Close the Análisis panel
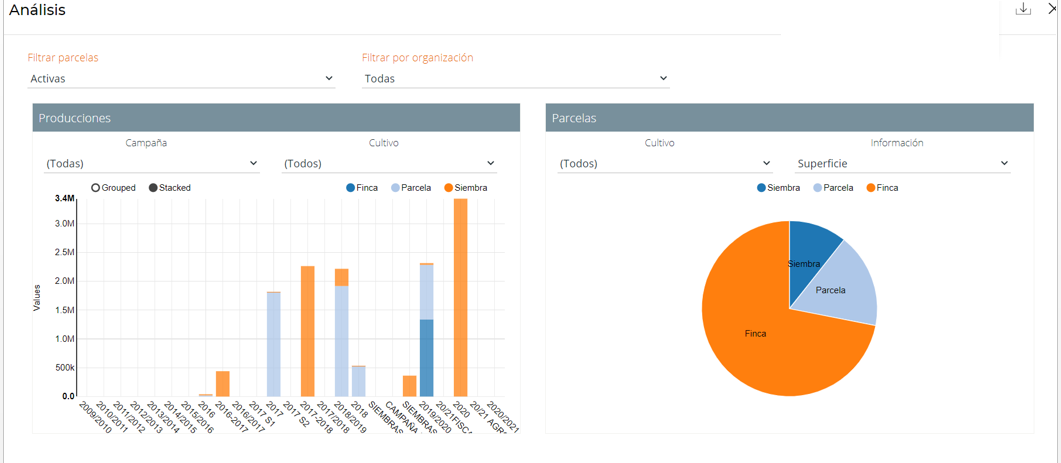The width and height of the screenshot is (1061, 463). [x=1053, y=9]
